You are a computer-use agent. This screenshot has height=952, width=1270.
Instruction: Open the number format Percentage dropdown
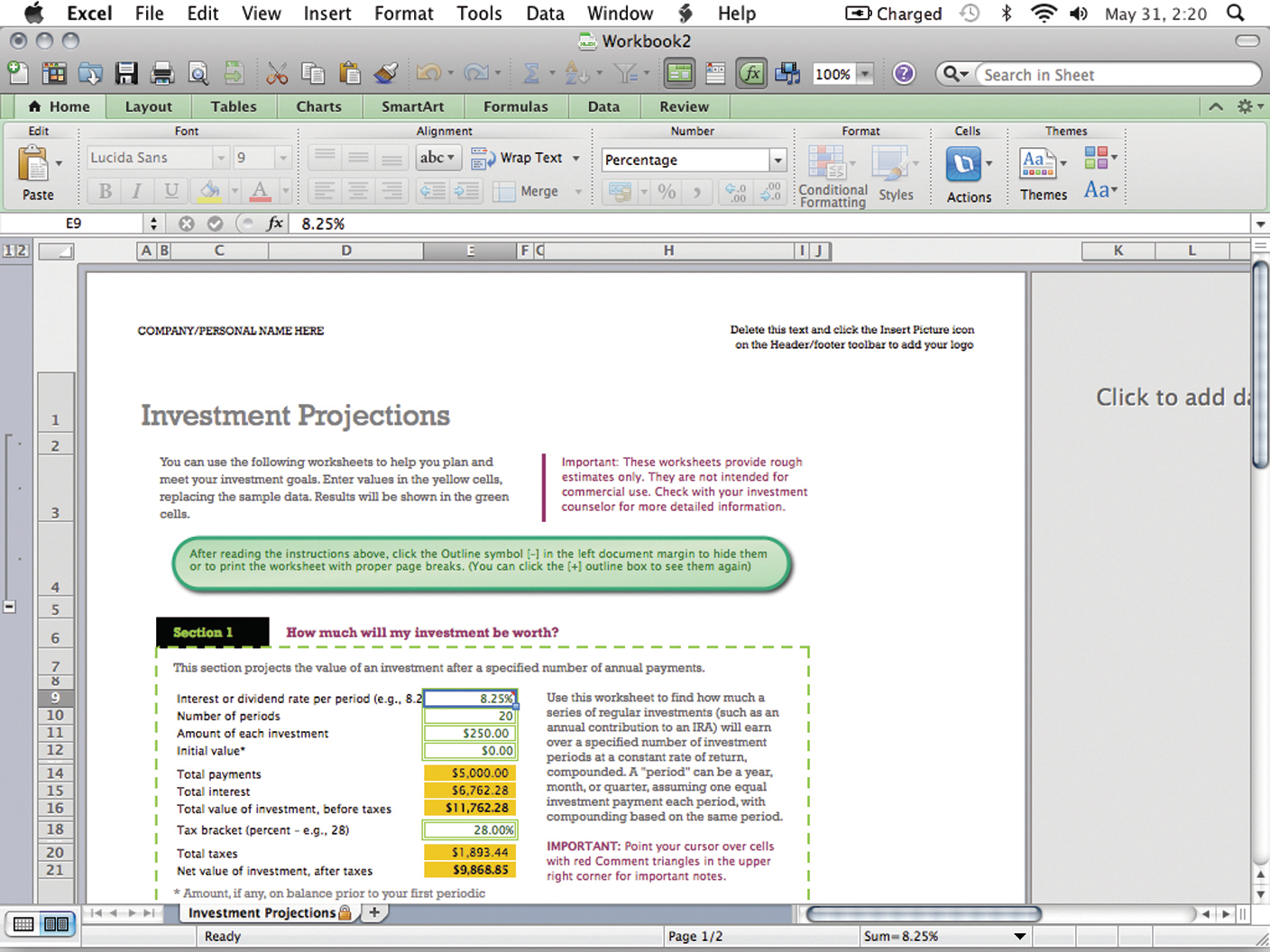pos(778,160)
